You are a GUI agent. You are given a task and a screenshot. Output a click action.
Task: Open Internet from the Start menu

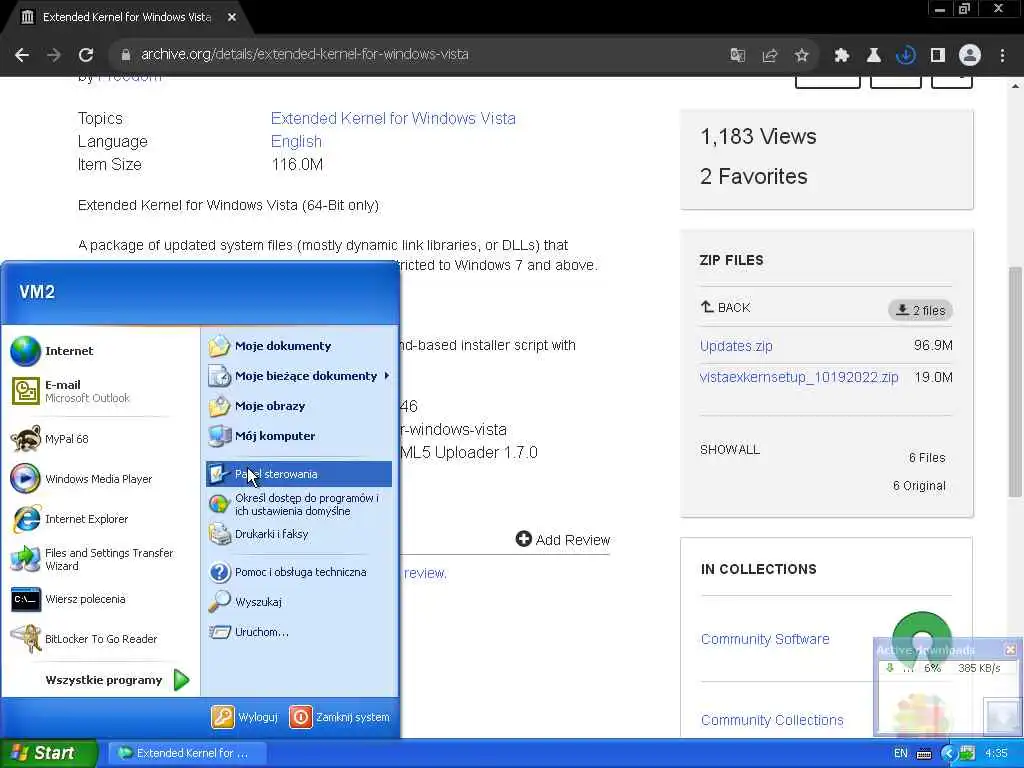pyautogui.click(x=100, y=351)
